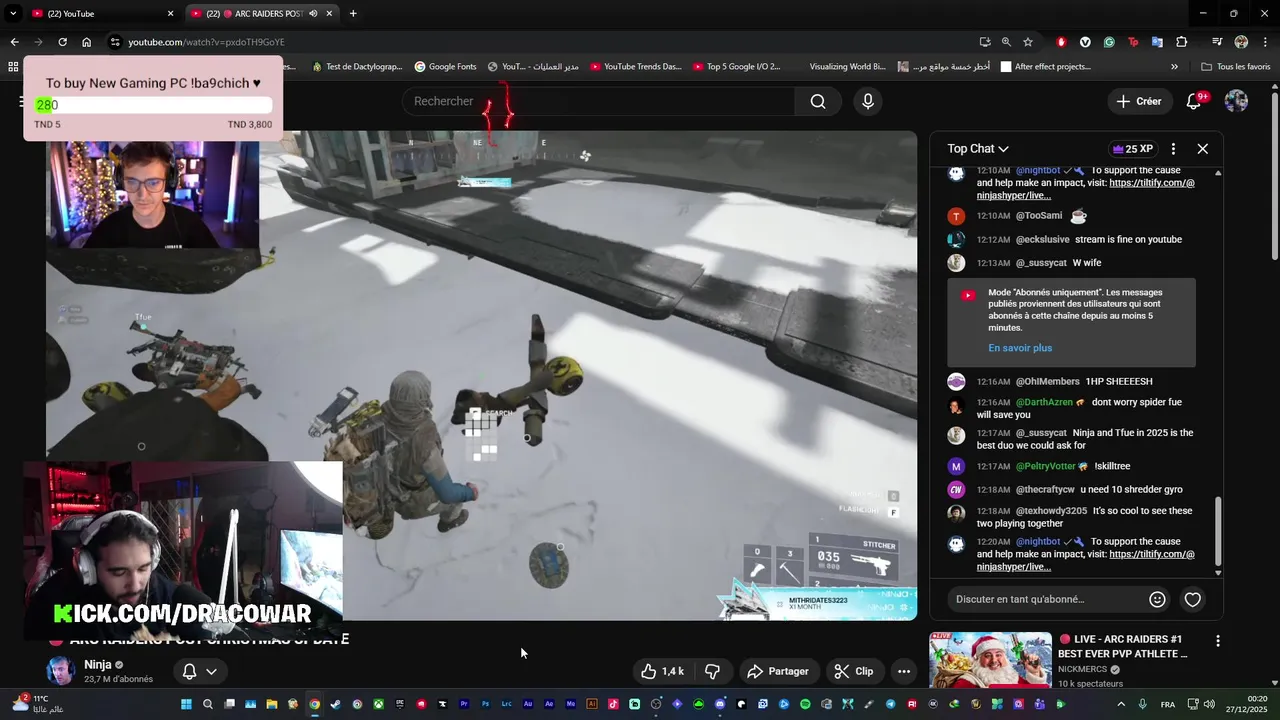
Task: Close the Top Chat panel
Action: [x=1202, y=149]
